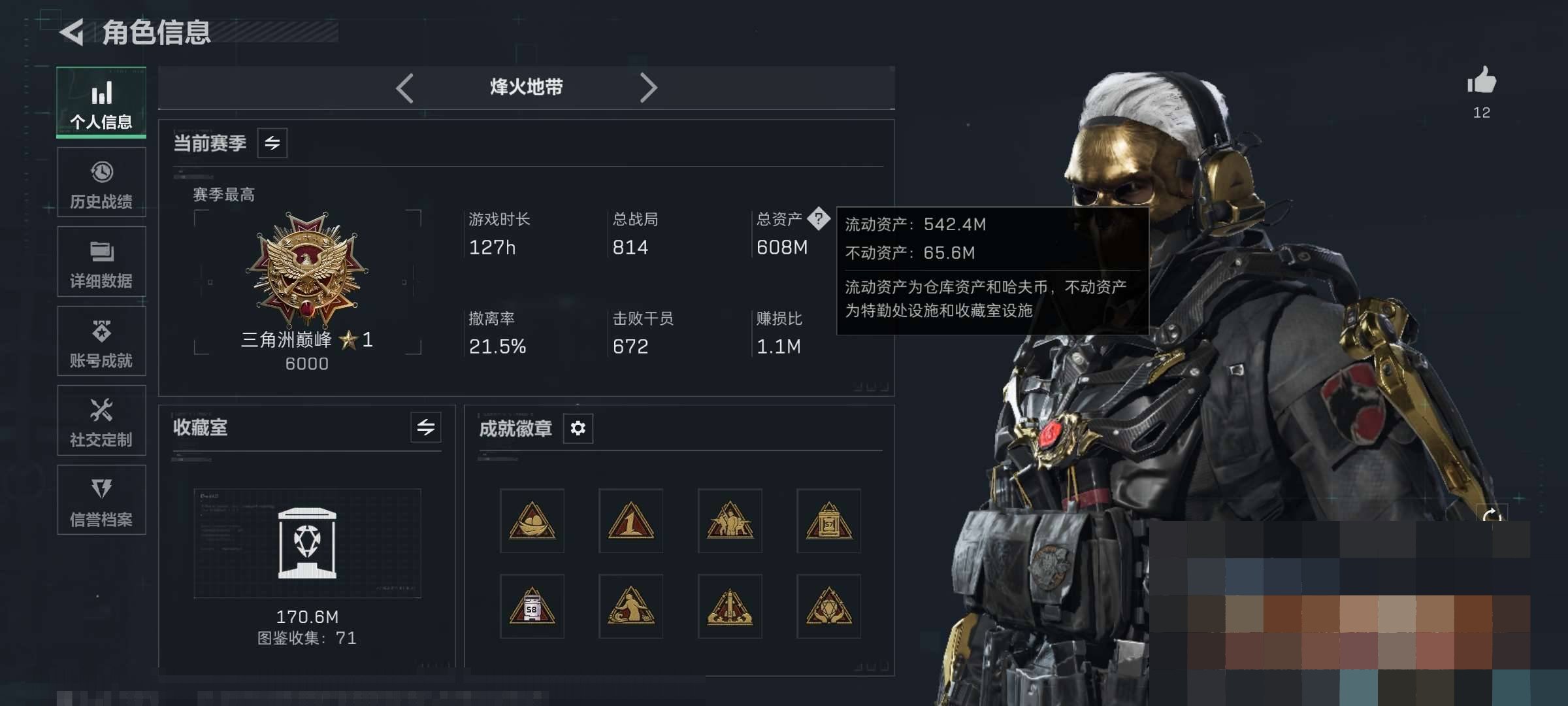Toggle the 收藏室 swap display button
This screenshot has width=1568, height=706.
[x=426, y=428]
